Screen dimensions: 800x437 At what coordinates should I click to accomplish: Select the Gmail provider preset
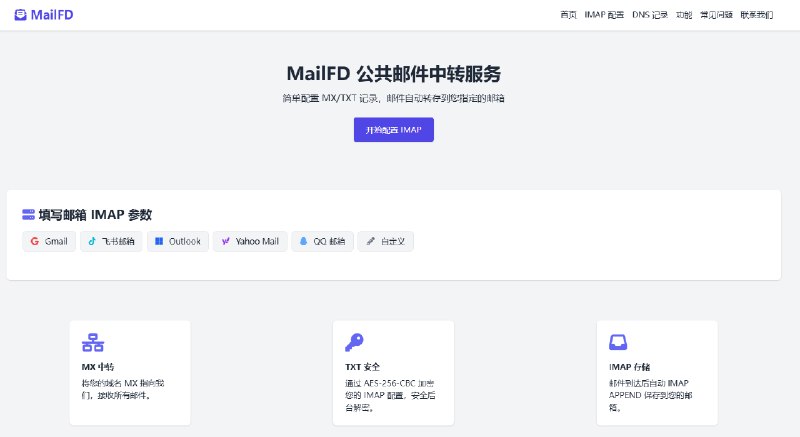(x=49, y=241)
